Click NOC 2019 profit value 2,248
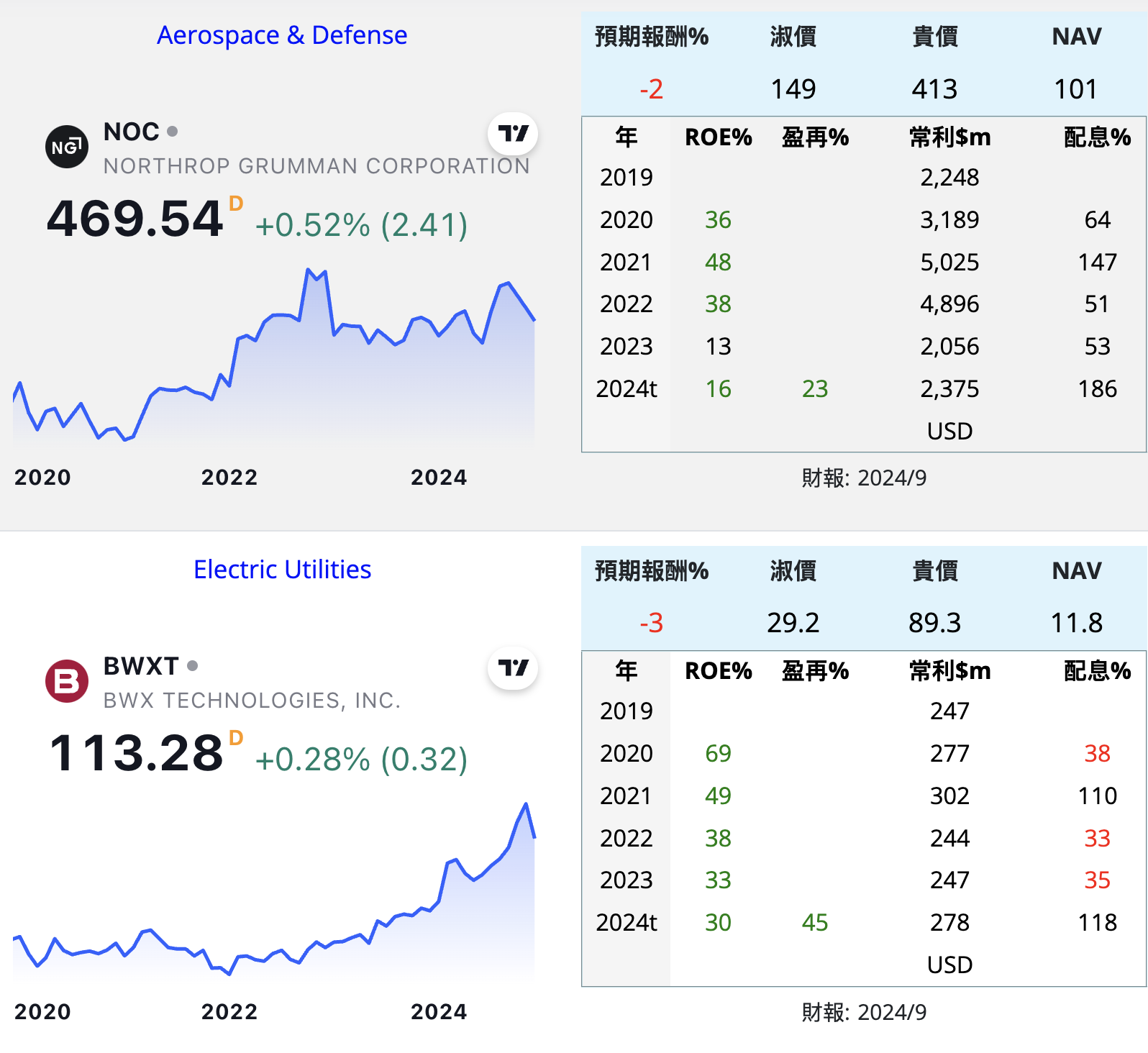The width and height of the screenshot is (1148, 1053). pyautogui.click(x=950, y=177)
